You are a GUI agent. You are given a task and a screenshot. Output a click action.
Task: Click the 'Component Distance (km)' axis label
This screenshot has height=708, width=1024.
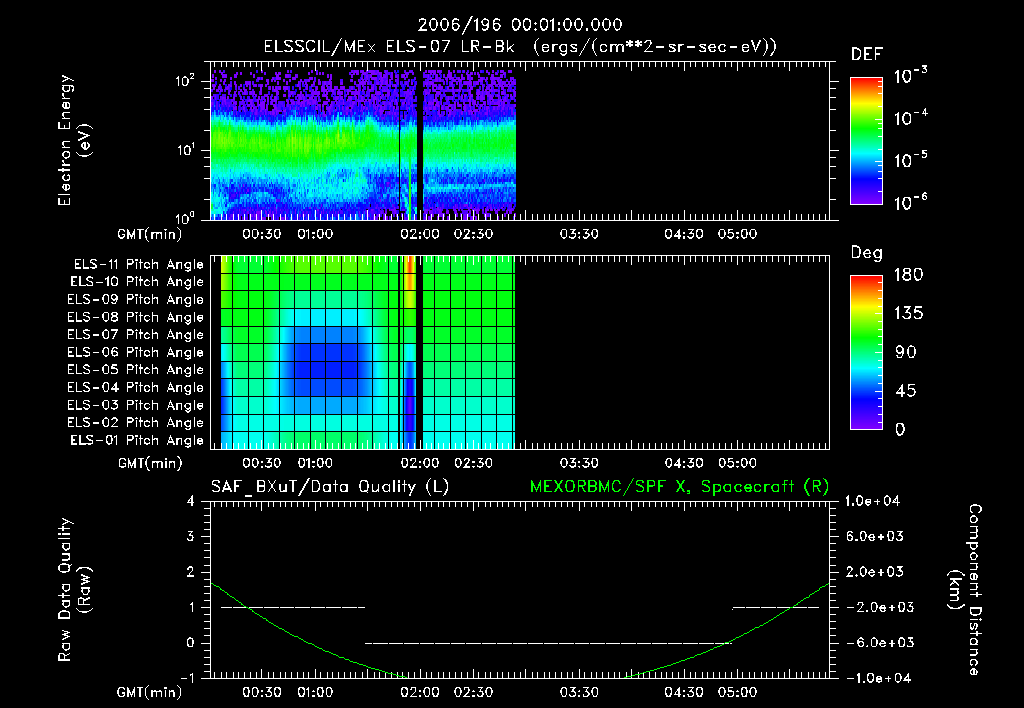click(965, 590)
